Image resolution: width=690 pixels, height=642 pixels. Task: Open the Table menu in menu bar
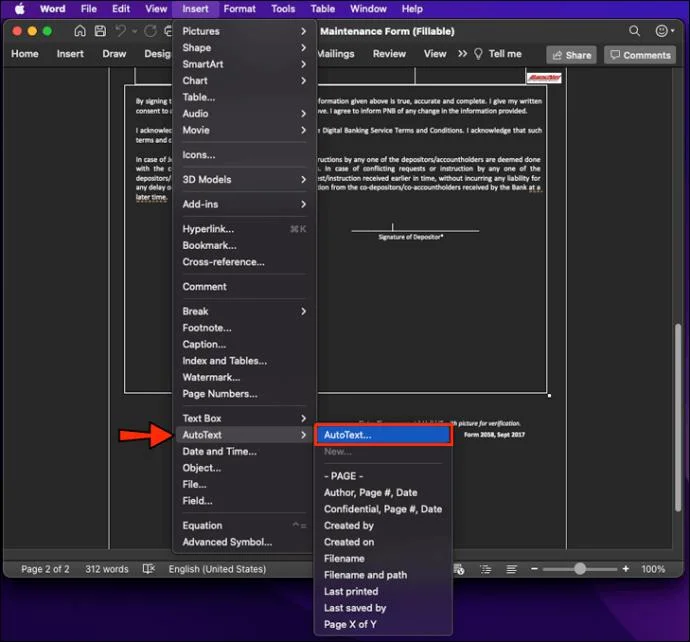(x=323, y=9)
